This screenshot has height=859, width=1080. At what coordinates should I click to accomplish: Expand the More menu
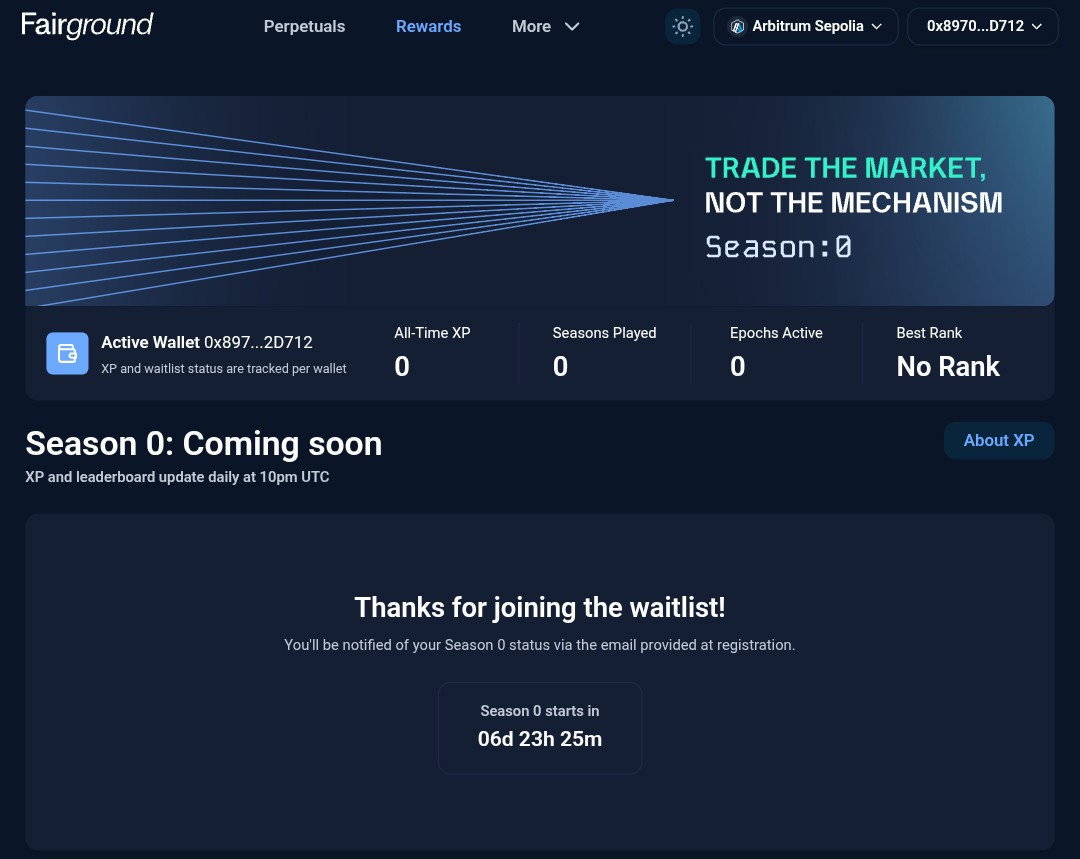546,26
